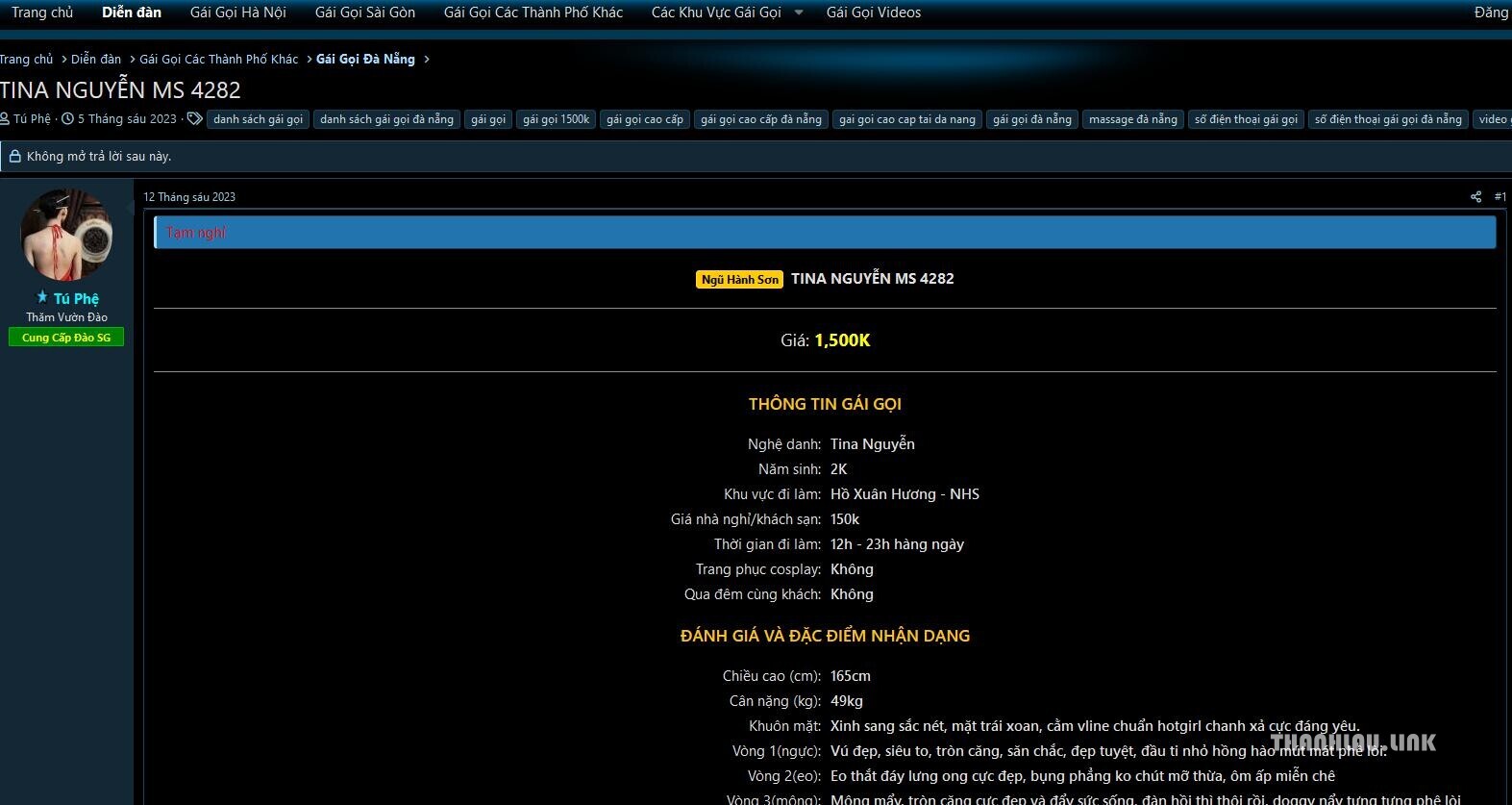This screenshot has width=1512, height=805.
Task: Click '12h - 23h hàng ngày' time value
Action: (897, 544)
